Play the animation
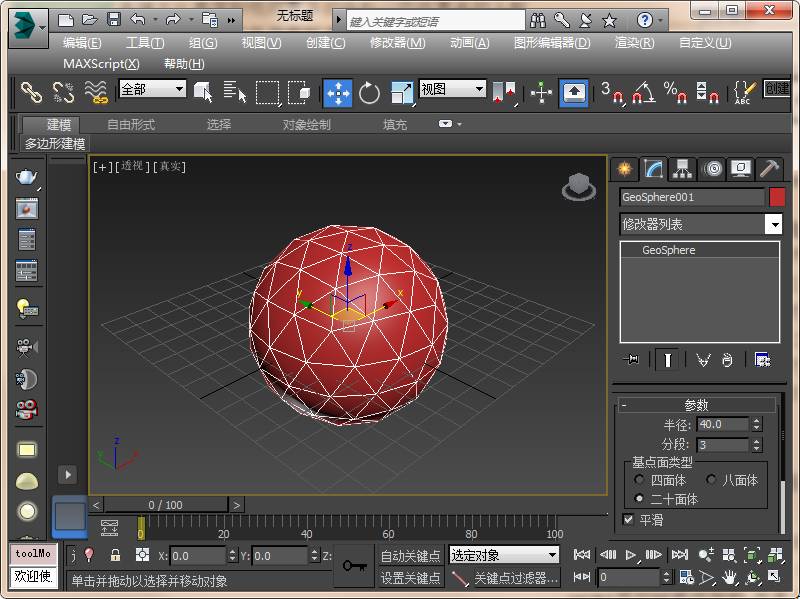 coord(631,555)
